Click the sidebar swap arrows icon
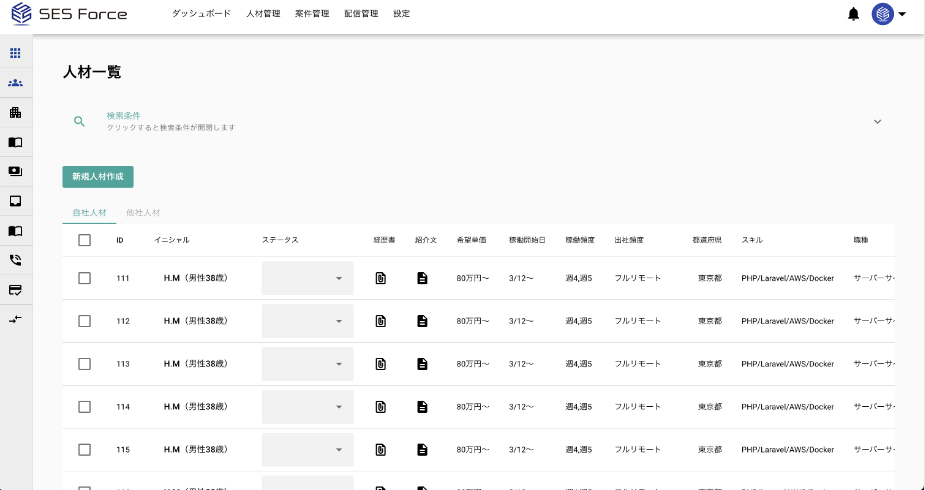 [16, 319]
